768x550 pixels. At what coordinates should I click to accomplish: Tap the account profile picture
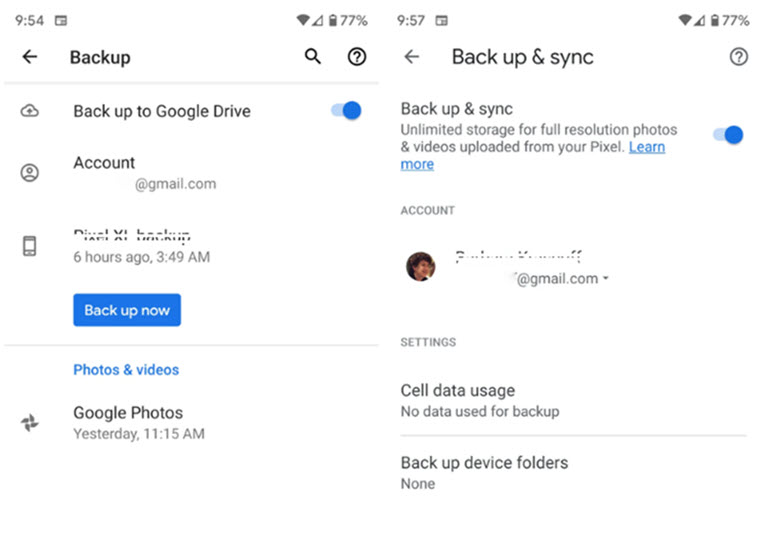(x=420, y=267)
